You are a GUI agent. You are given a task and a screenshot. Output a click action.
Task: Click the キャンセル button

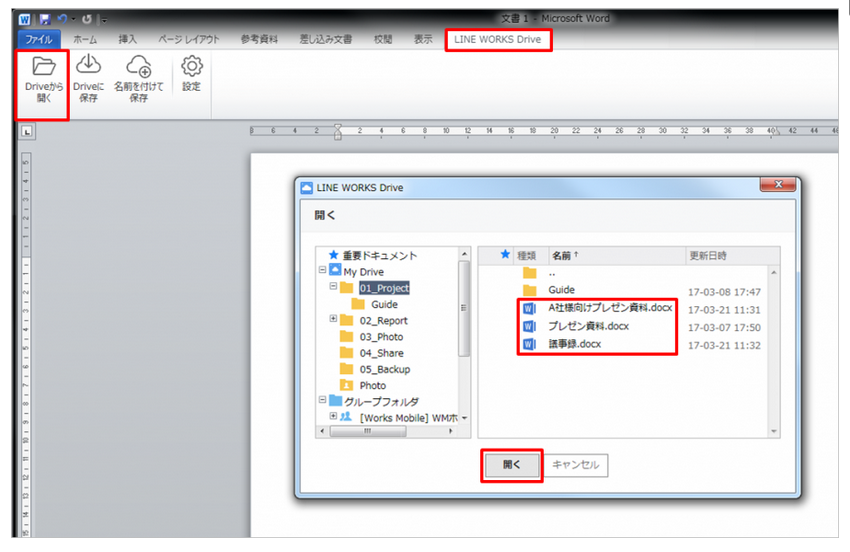point(577,465)
